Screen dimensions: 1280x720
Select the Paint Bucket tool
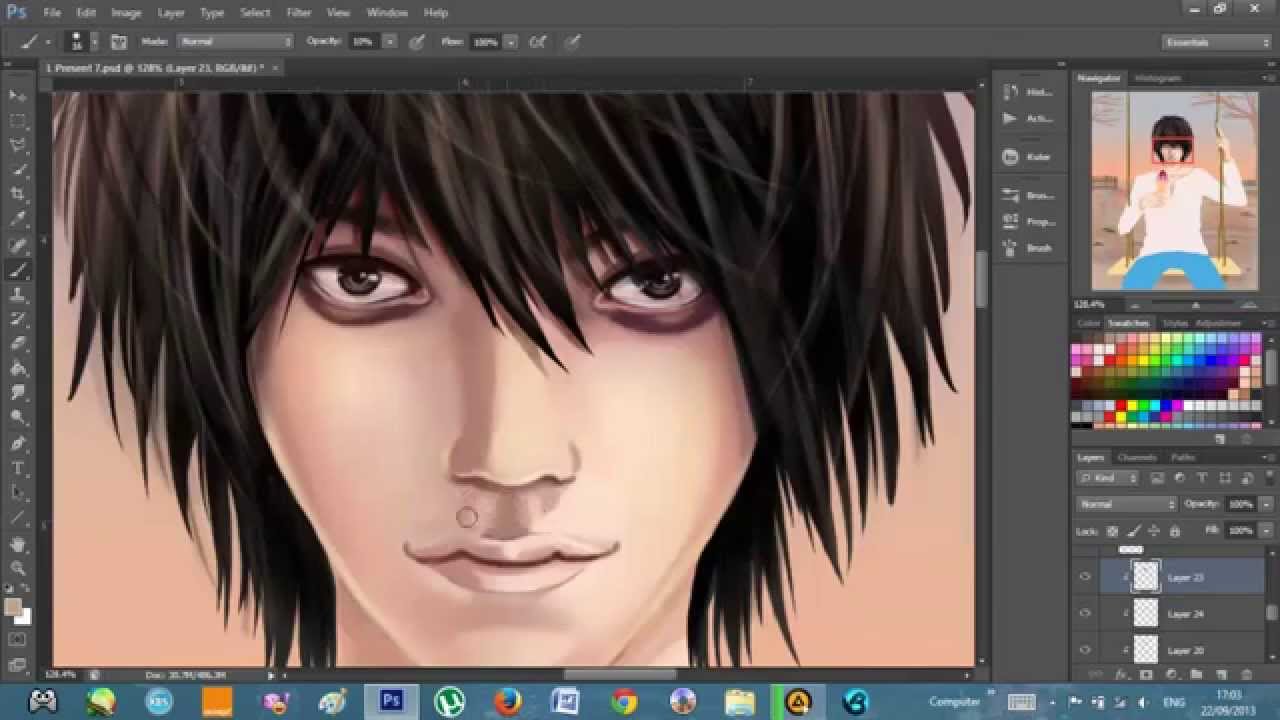click(x=18, y=369)
